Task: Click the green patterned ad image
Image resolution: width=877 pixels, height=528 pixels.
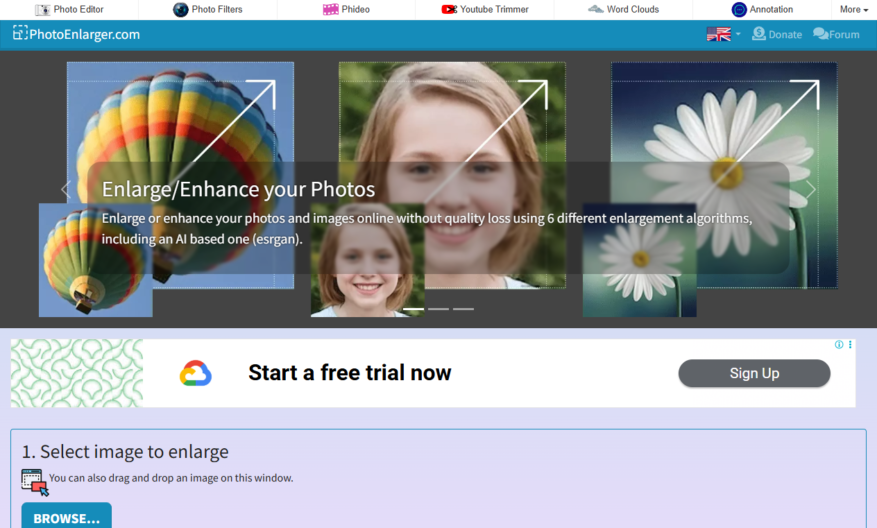Action: pyautogui.click(x=77, y=373)
